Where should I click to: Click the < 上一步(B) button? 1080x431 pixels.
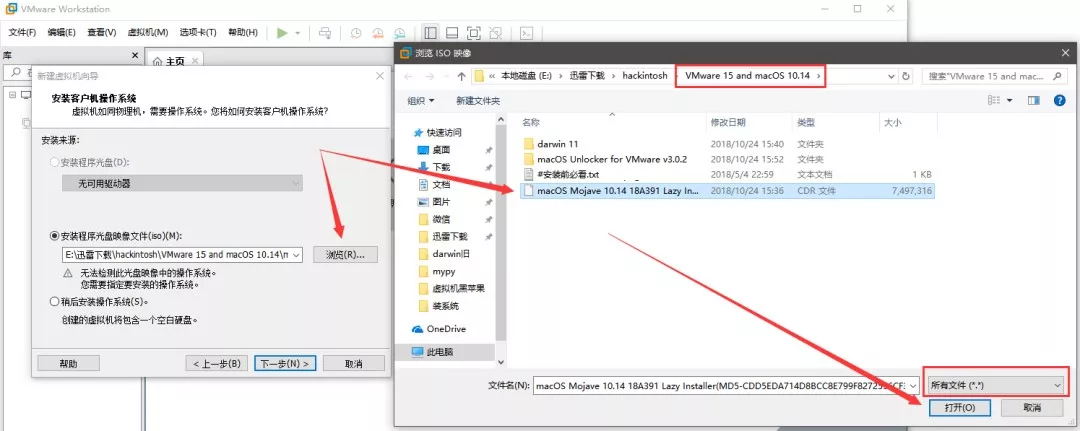click(x=216, y=364)
